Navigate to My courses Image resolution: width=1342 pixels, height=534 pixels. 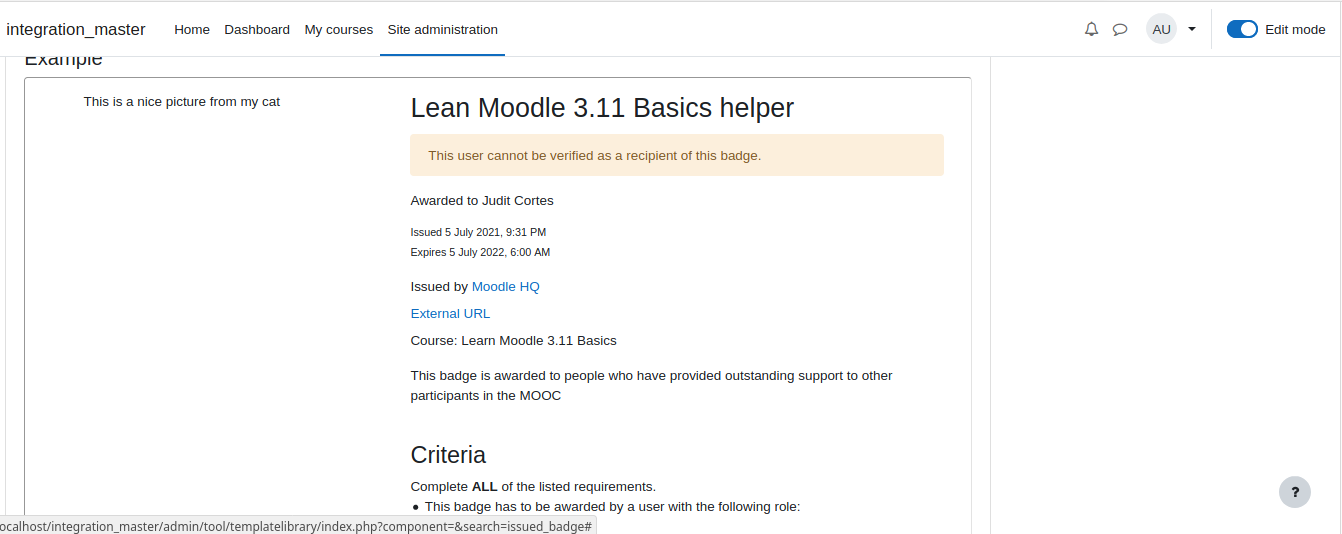tap(339, 29)
